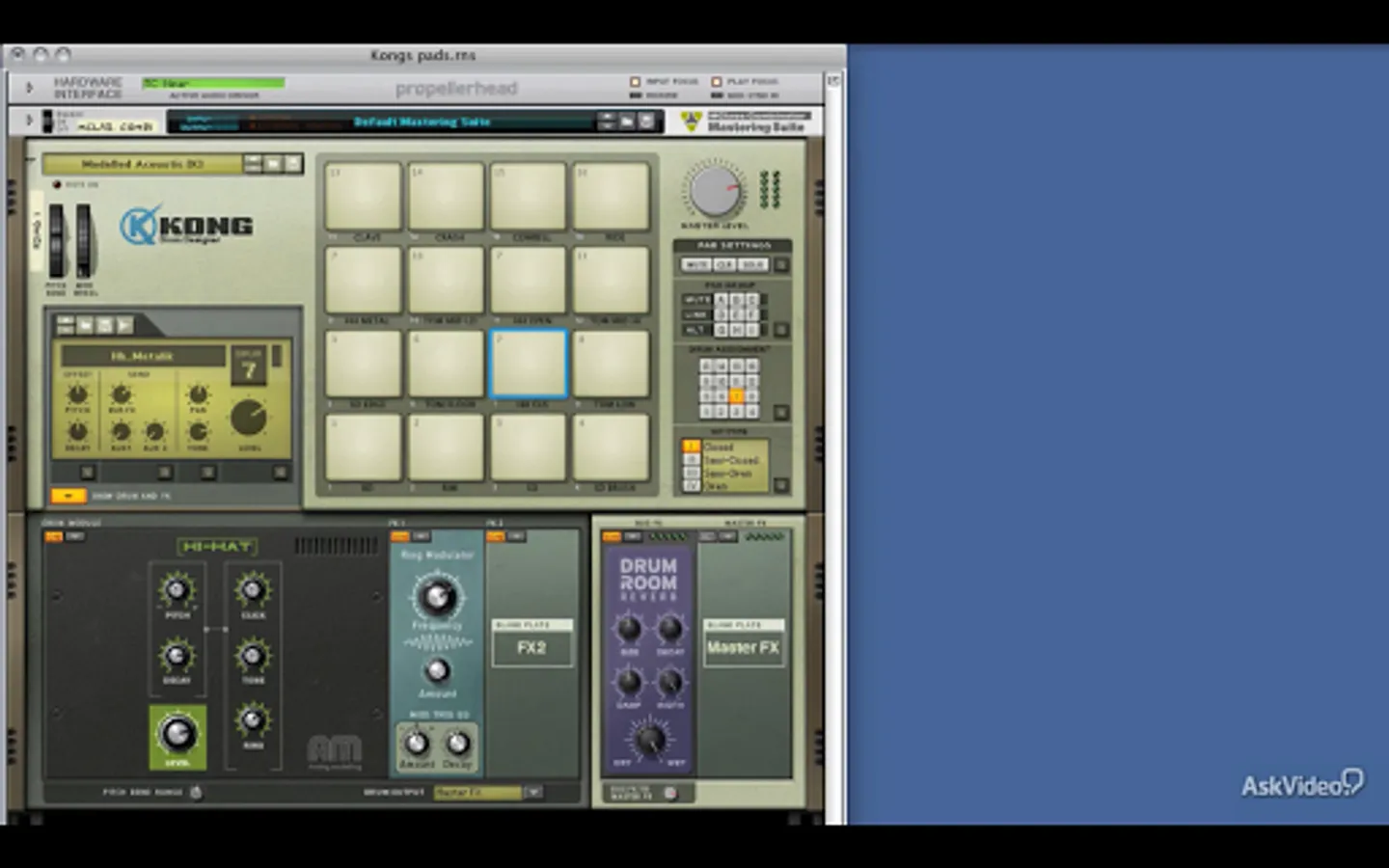Image resolution: width=1389 pixels, height=868 pixels.
Task: Hit the HH OPEN pad
Action: click(529, 280)
